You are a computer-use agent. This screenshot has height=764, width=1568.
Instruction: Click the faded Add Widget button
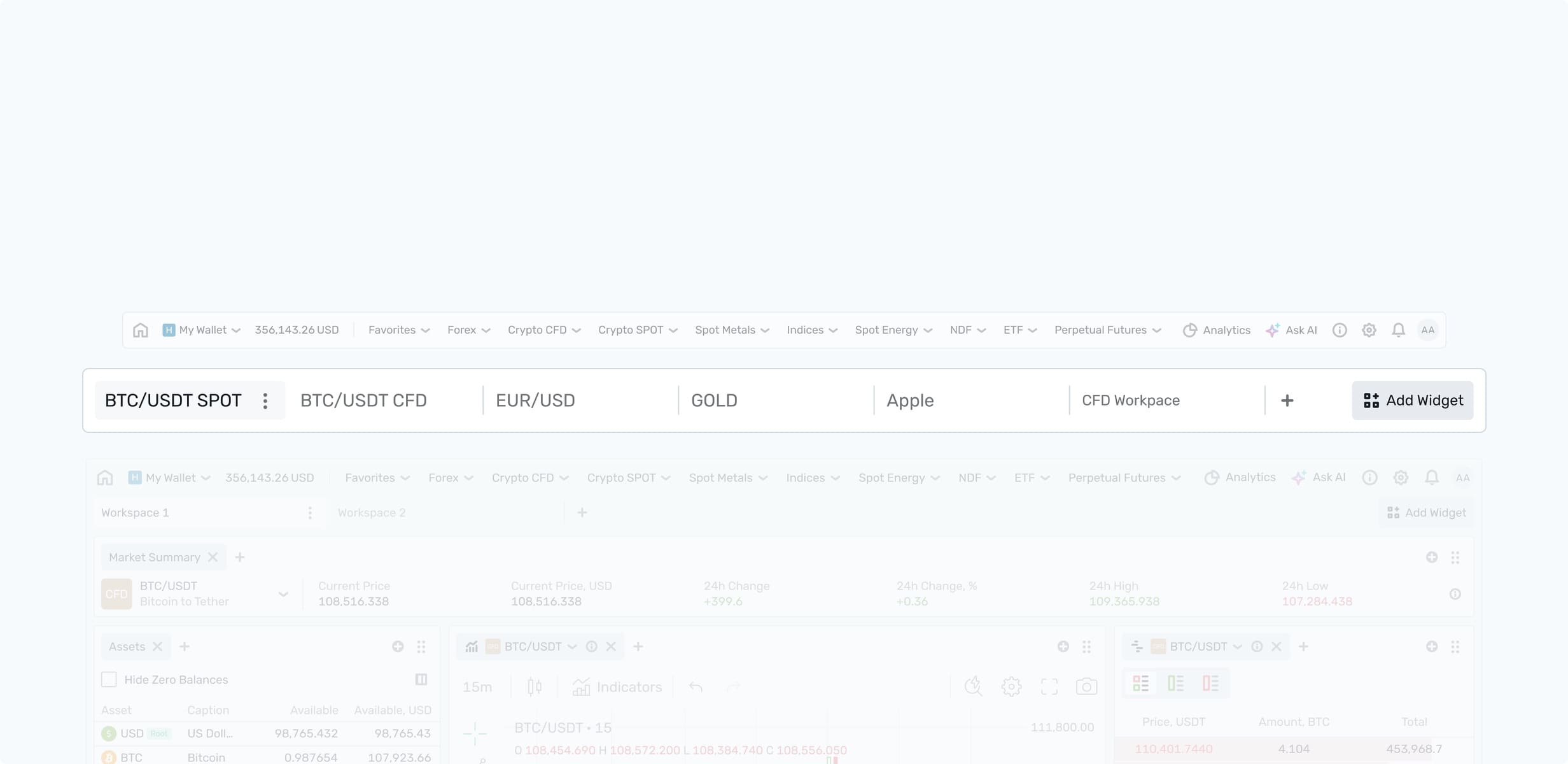(1426, 513)
